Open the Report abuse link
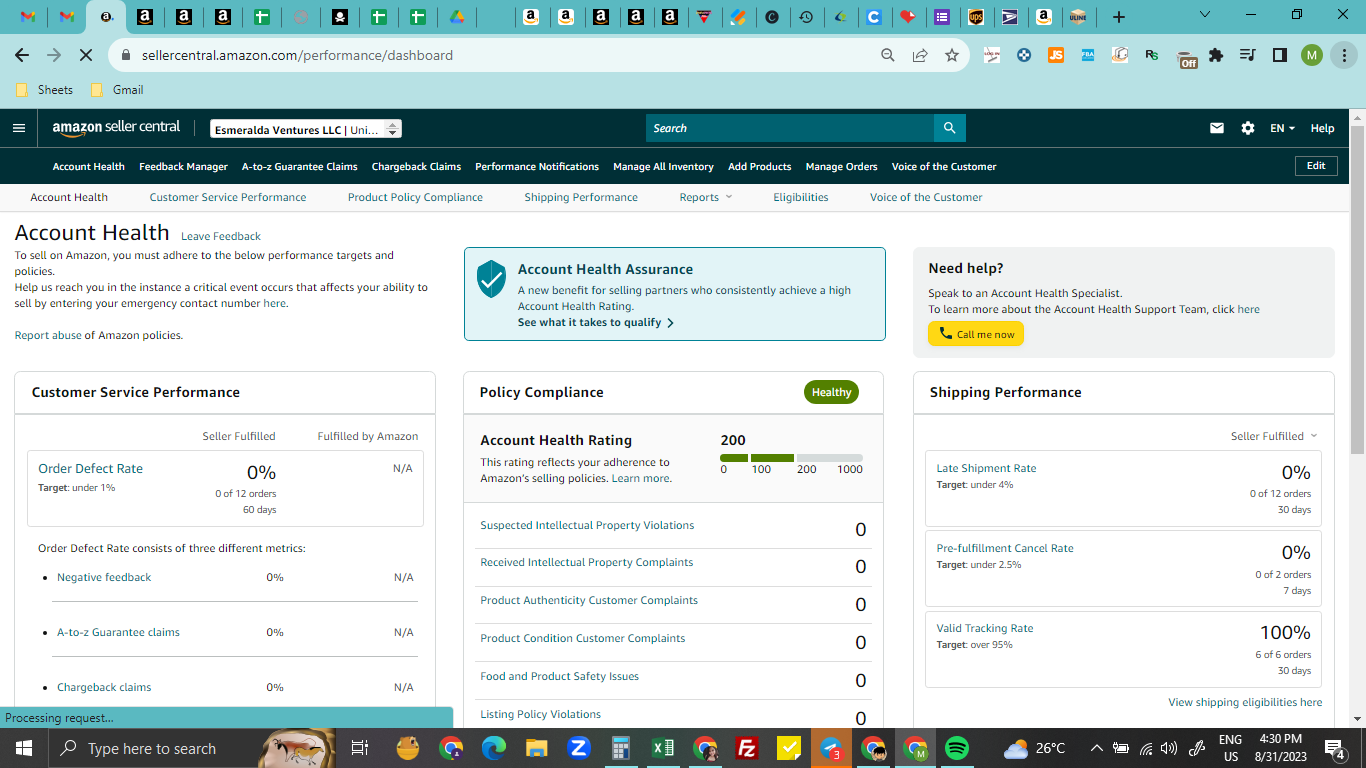Image resolution: width=1366 pixels, height=768 pixels. pos(48,335)
